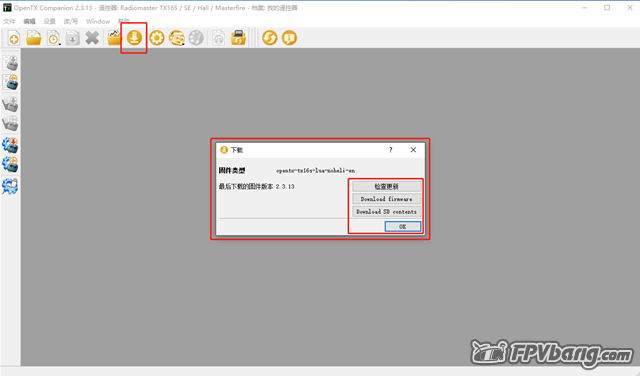Viewport: 640px width, 376px height.
Task: Minimize the OpenTX Companion window
Action: coord(584,8)
